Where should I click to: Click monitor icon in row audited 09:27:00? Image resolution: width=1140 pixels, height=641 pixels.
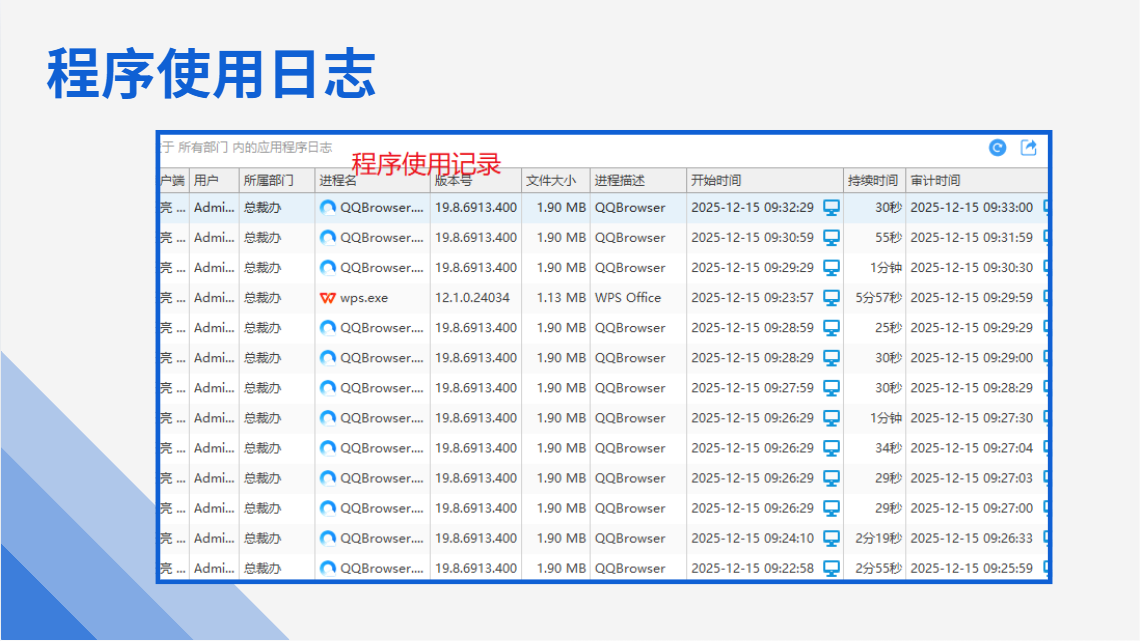coord(831,509)
